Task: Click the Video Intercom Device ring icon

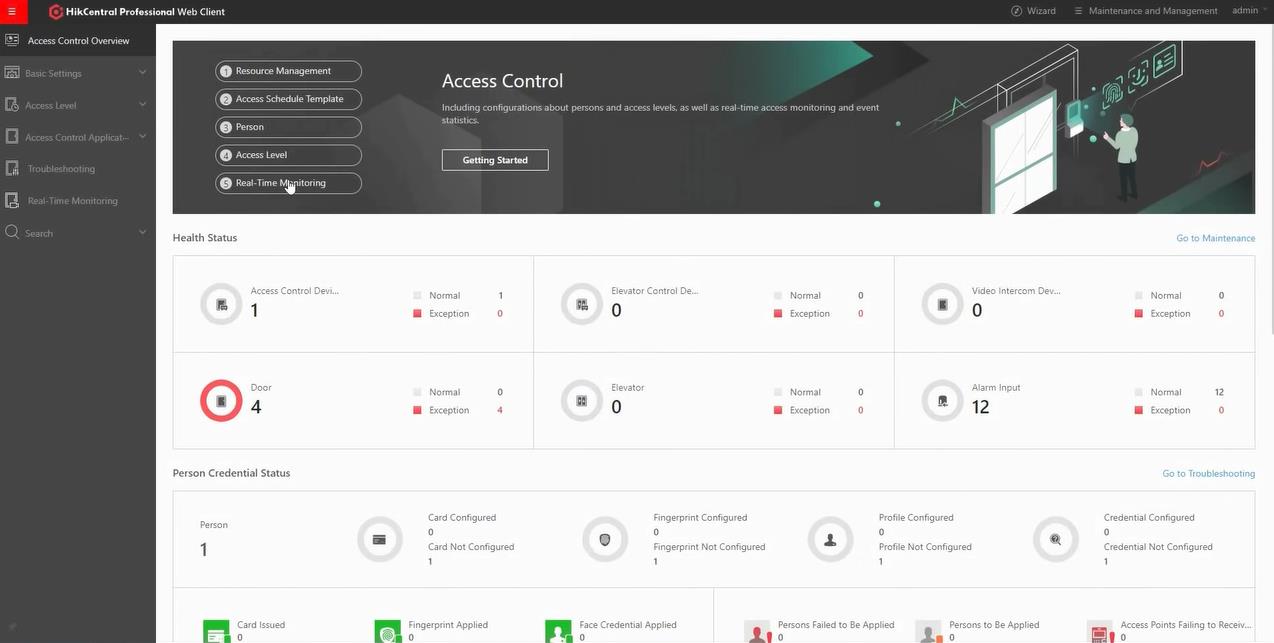Action: 942,304
